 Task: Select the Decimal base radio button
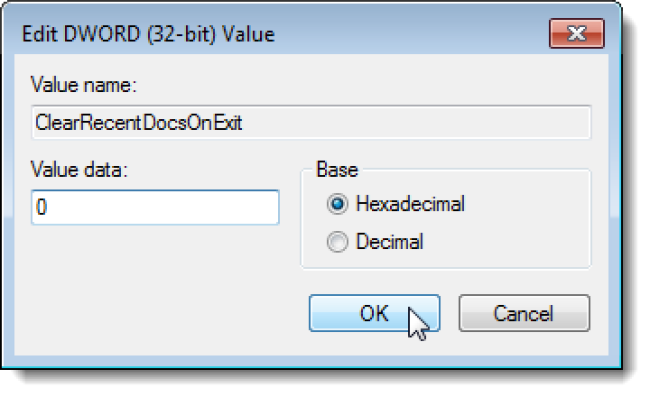click(x=337, y=242)
